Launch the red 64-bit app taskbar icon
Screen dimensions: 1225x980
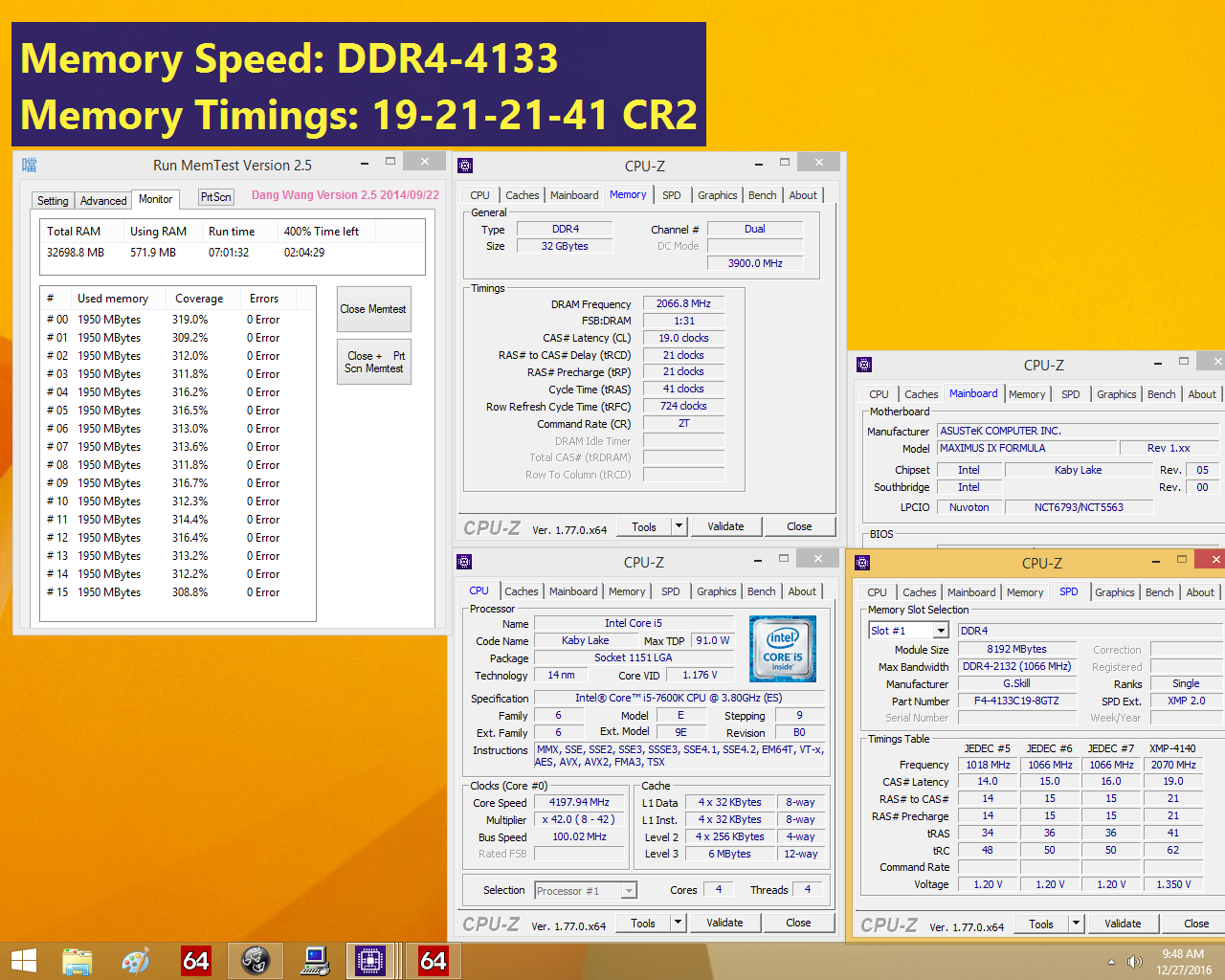coord(196,960)
